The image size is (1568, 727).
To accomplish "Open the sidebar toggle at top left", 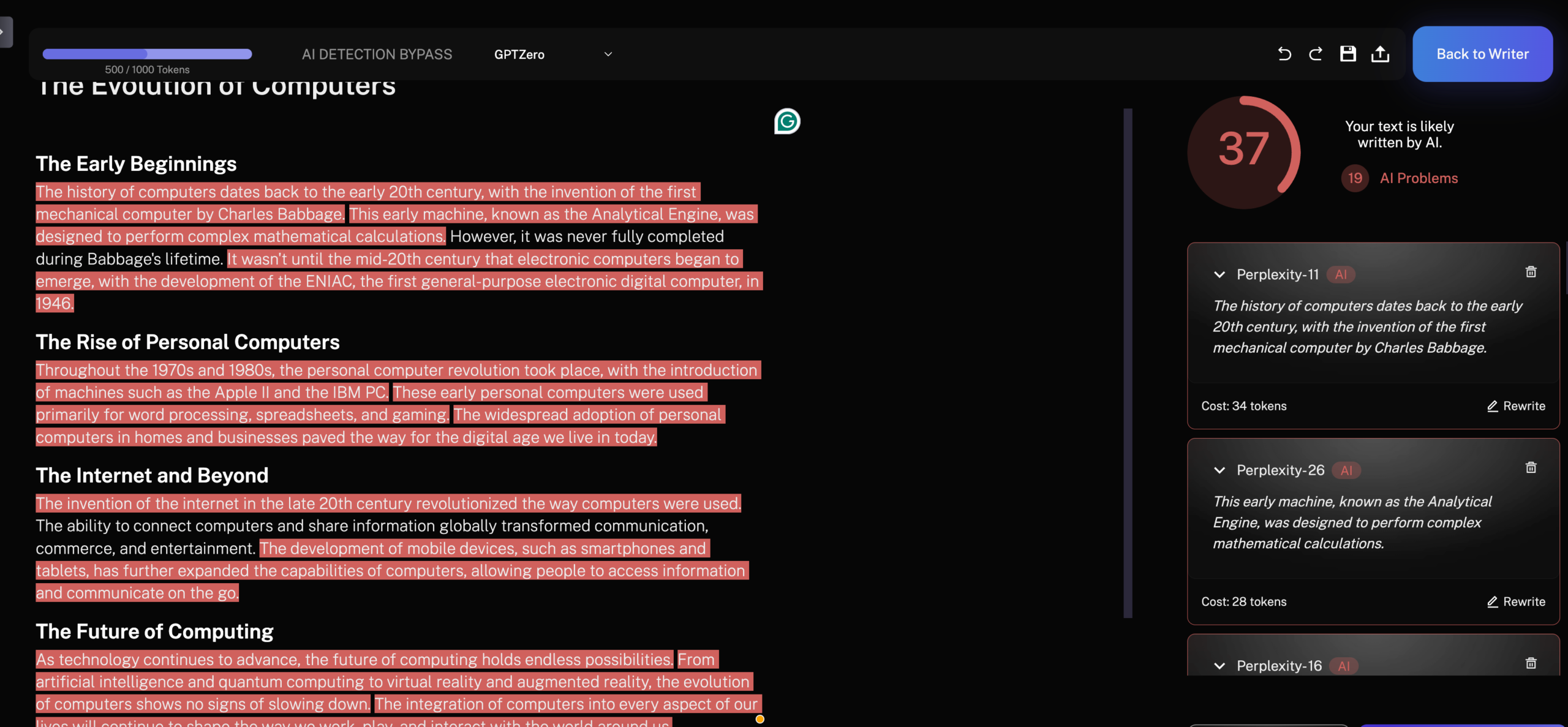I will 5,32.
